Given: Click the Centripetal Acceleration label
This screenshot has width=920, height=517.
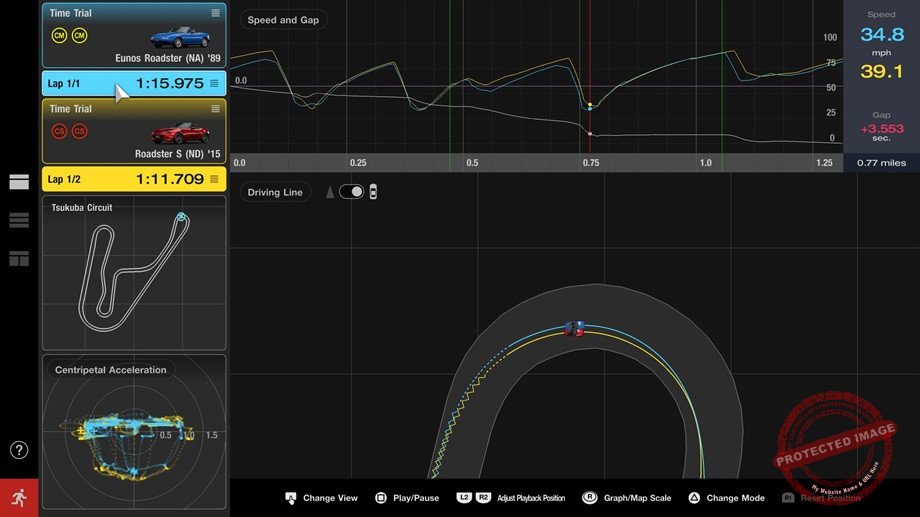Looking at the screenshot, I should pyautogui.click(x=111, y=370).
